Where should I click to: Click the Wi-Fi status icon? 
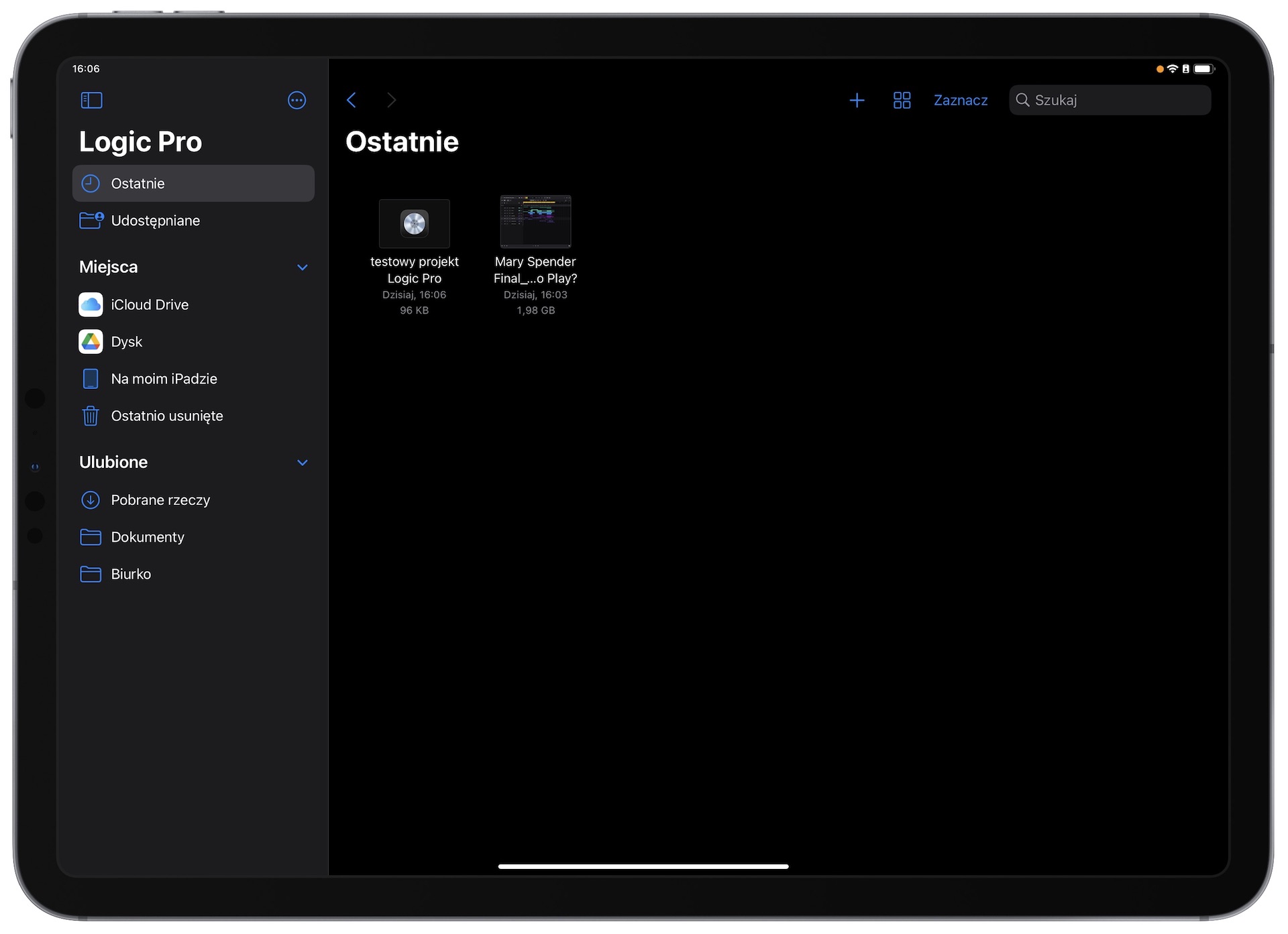click(1173, 69)
